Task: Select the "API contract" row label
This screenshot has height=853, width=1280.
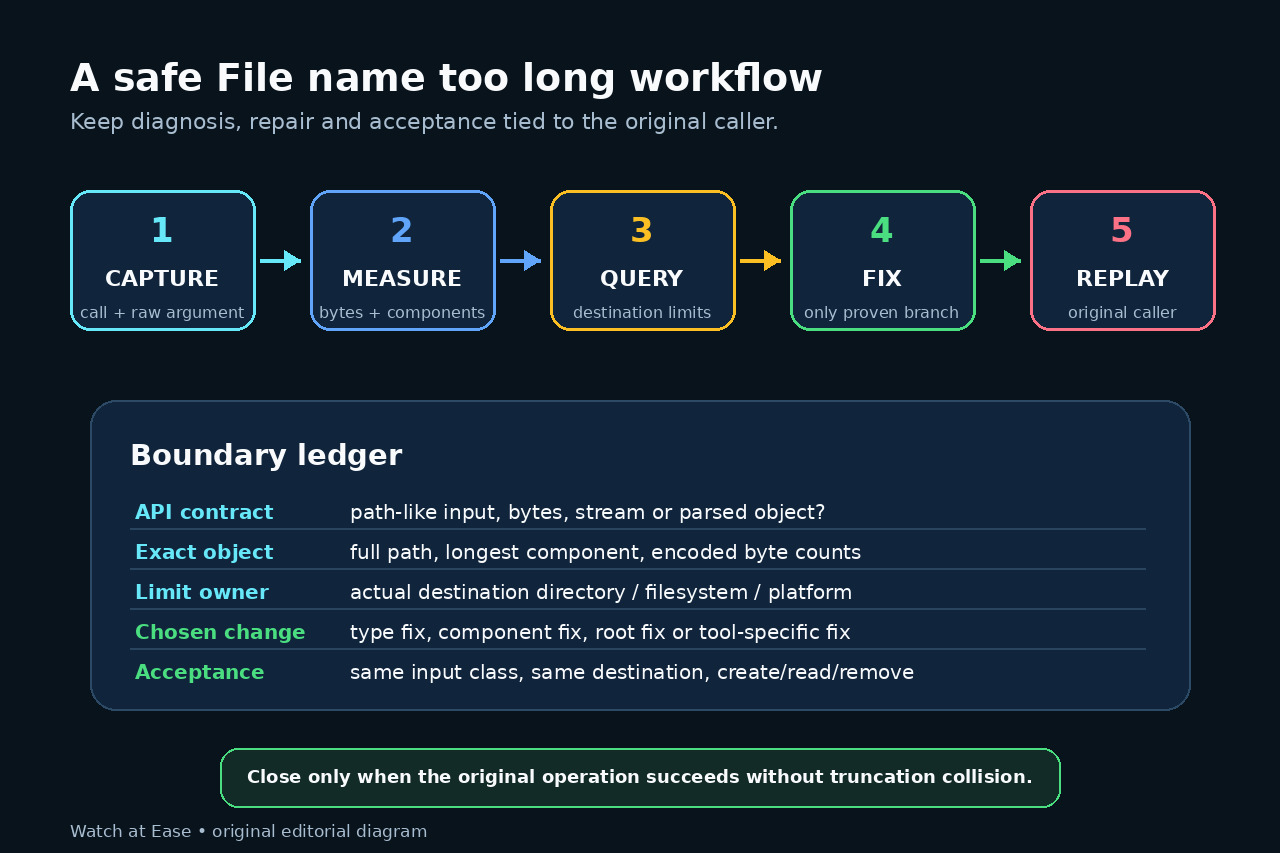Action: [204, 512]
